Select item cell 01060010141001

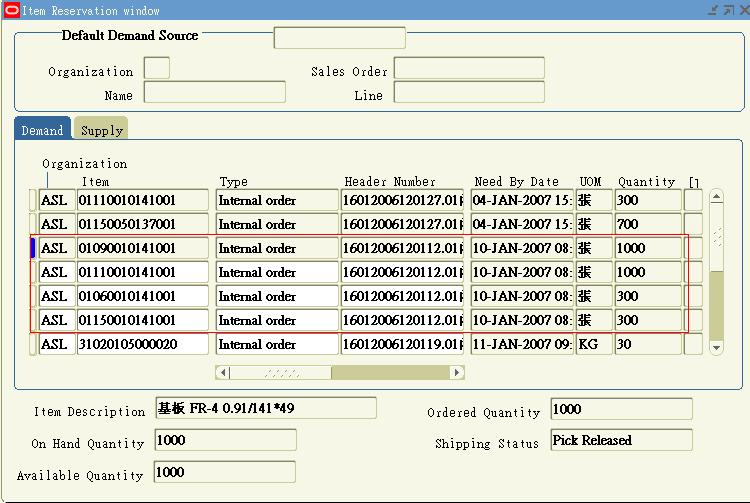click(143, 296)
